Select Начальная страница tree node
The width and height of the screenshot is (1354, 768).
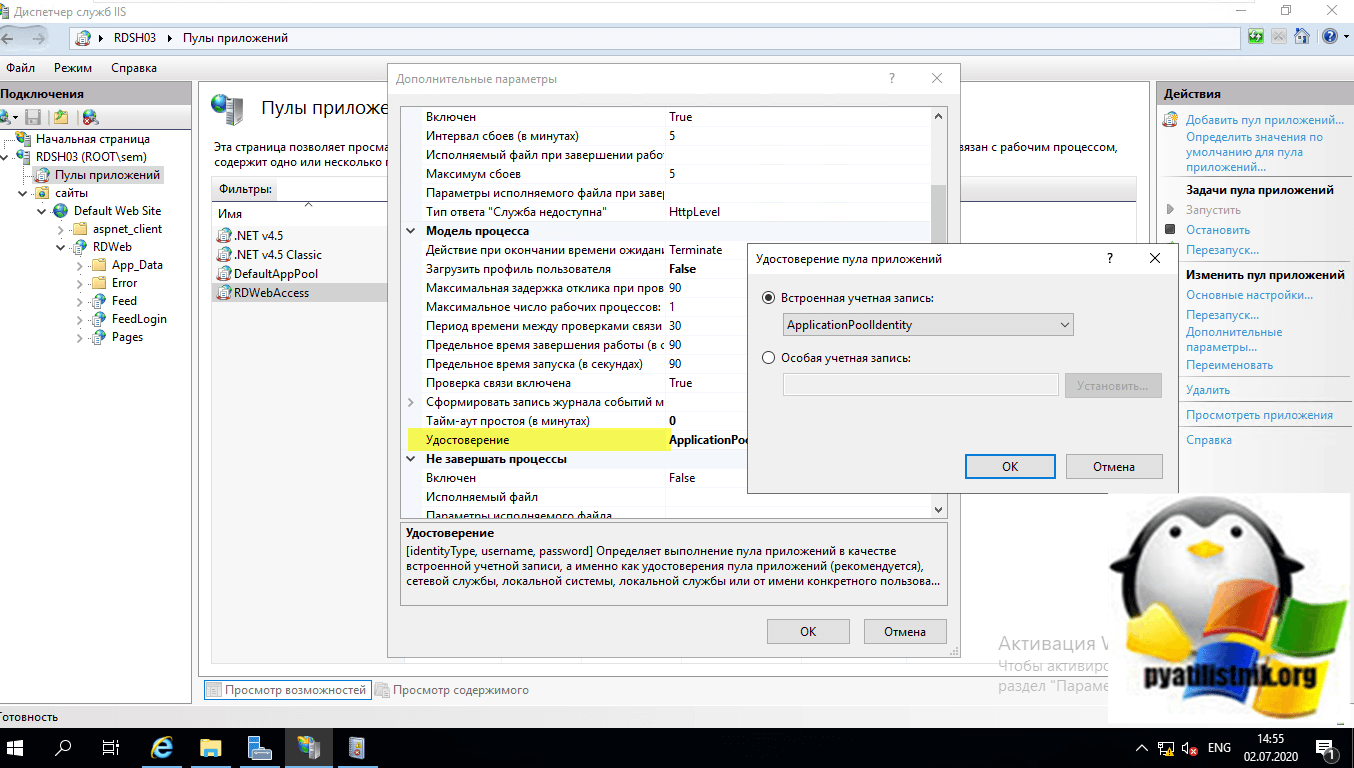click(93, 139)
